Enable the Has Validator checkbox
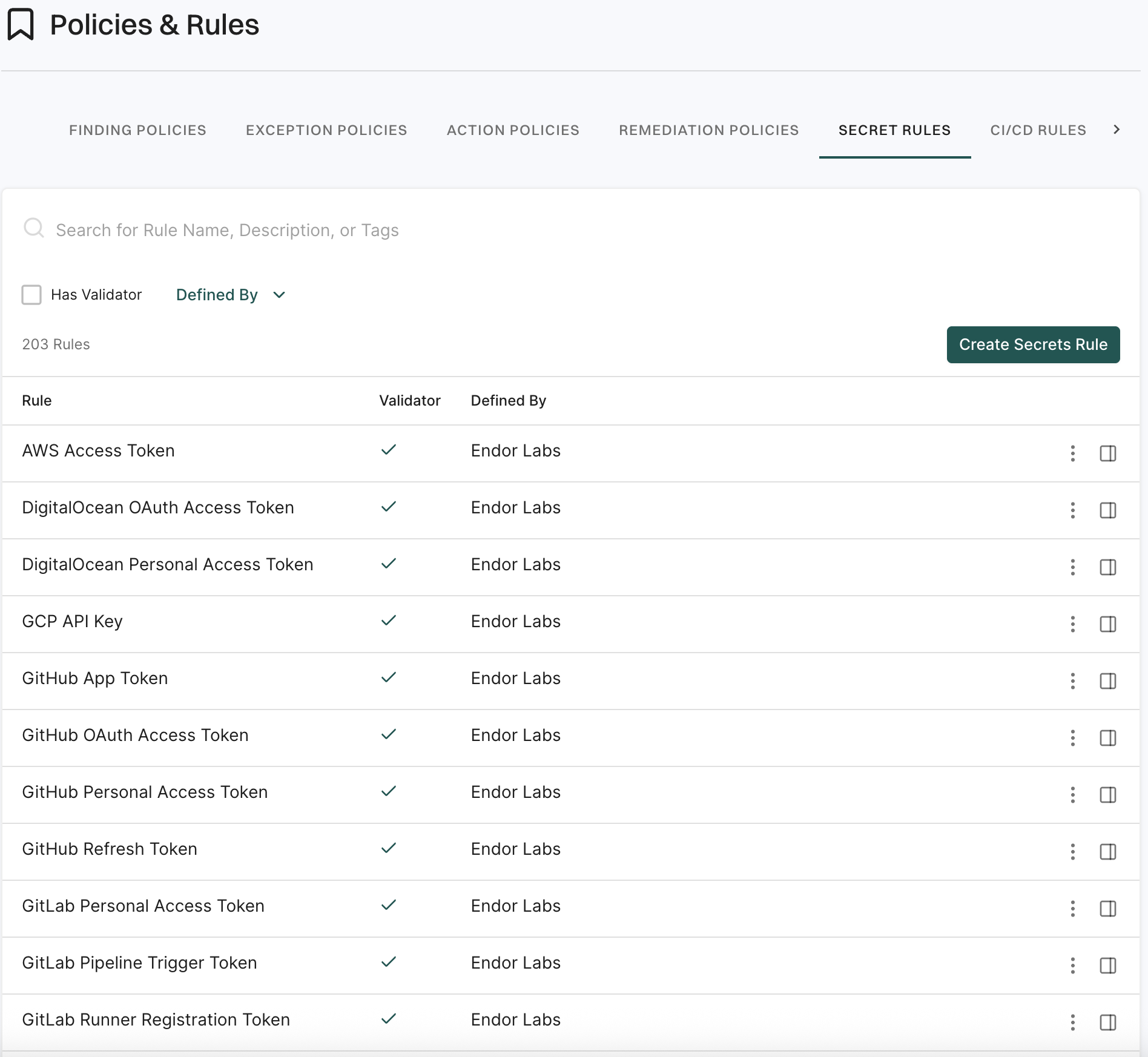The height and width of the screenshot is (1057, 1148). (31, 295)
